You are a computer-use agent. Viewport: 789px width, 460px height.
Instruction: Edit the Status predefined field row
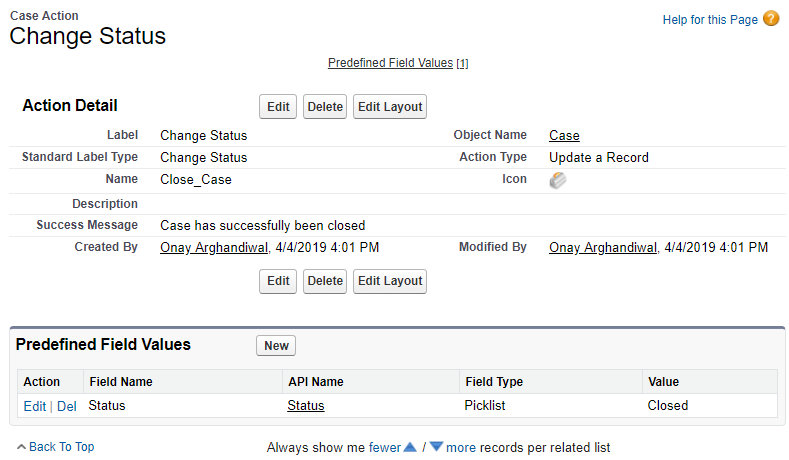tap(34, 406)
